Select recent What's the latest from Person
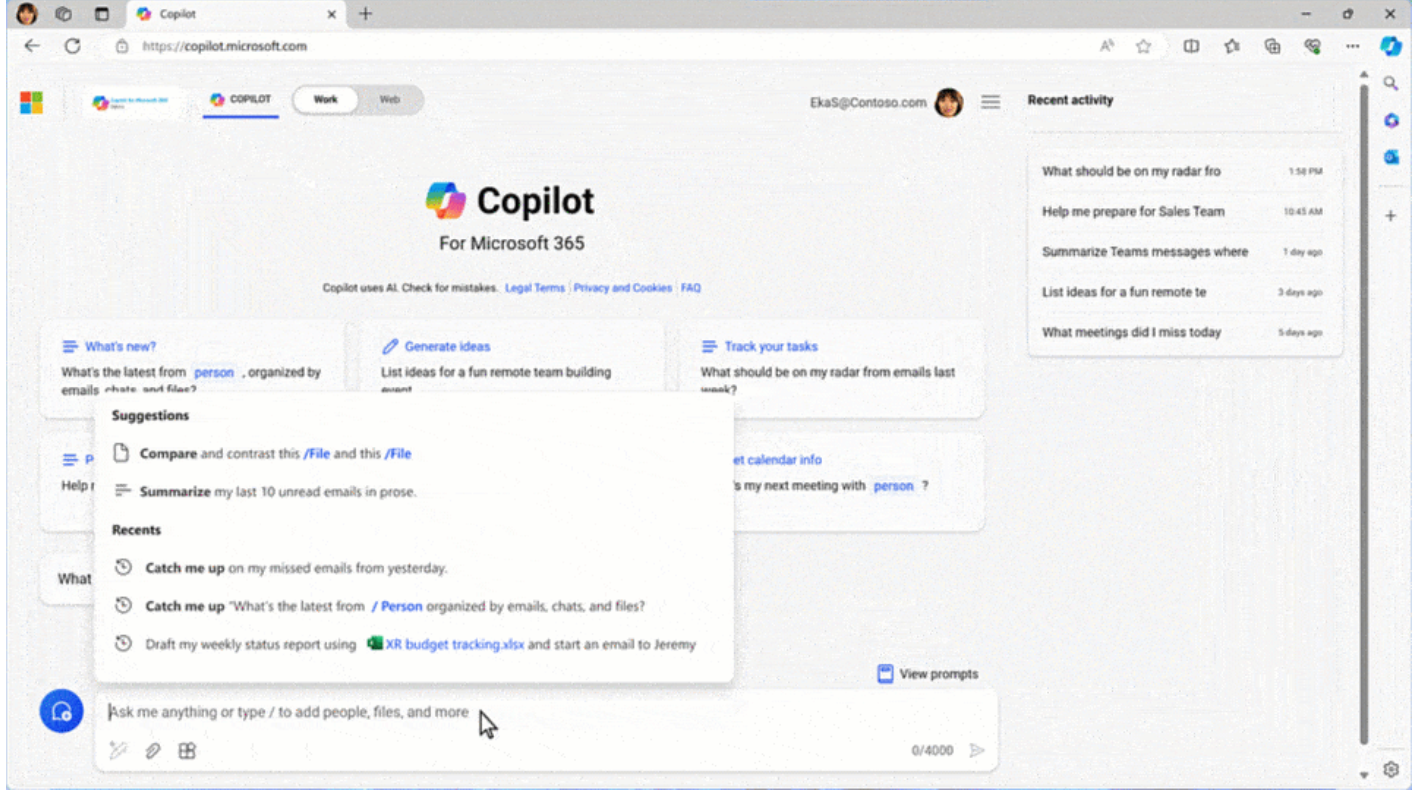This screenshot has height=792, width=1420. pyautogui.click(x=413, y=606)
